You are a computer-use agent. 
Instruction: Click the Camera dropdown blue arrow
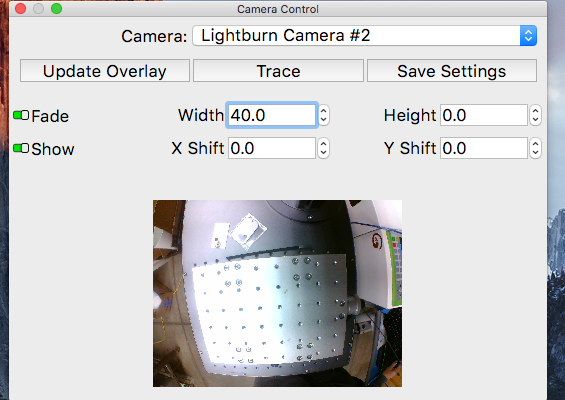[528, 36]
